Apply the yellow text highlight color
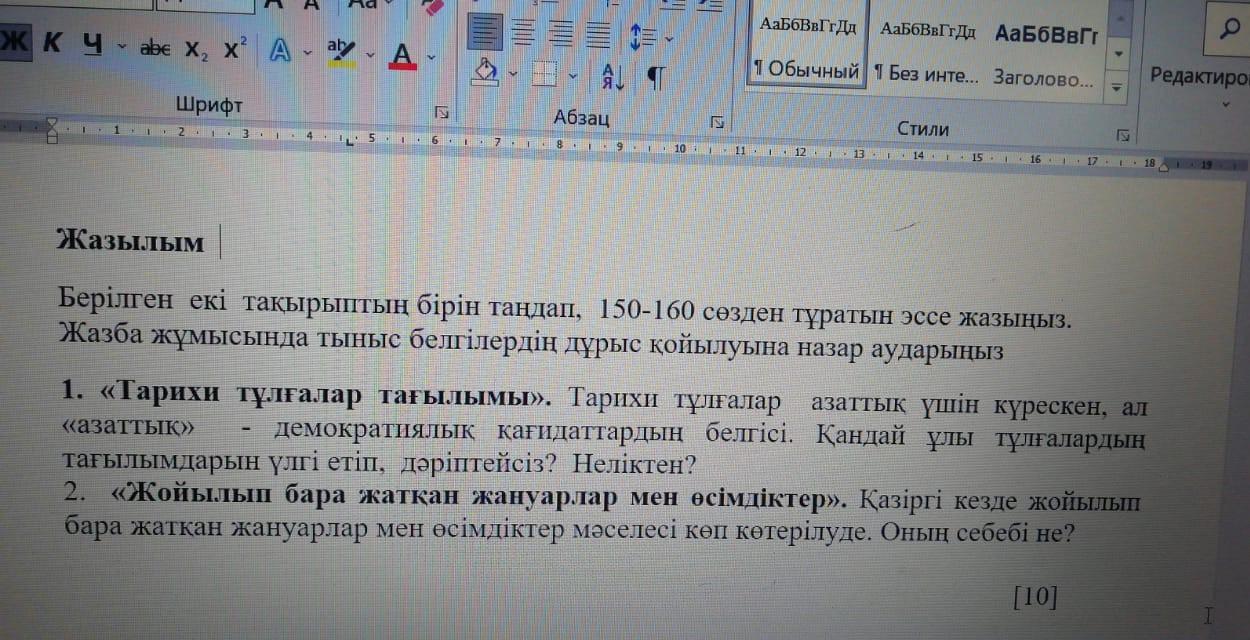 pyautogui.click(x=342, y=53)
